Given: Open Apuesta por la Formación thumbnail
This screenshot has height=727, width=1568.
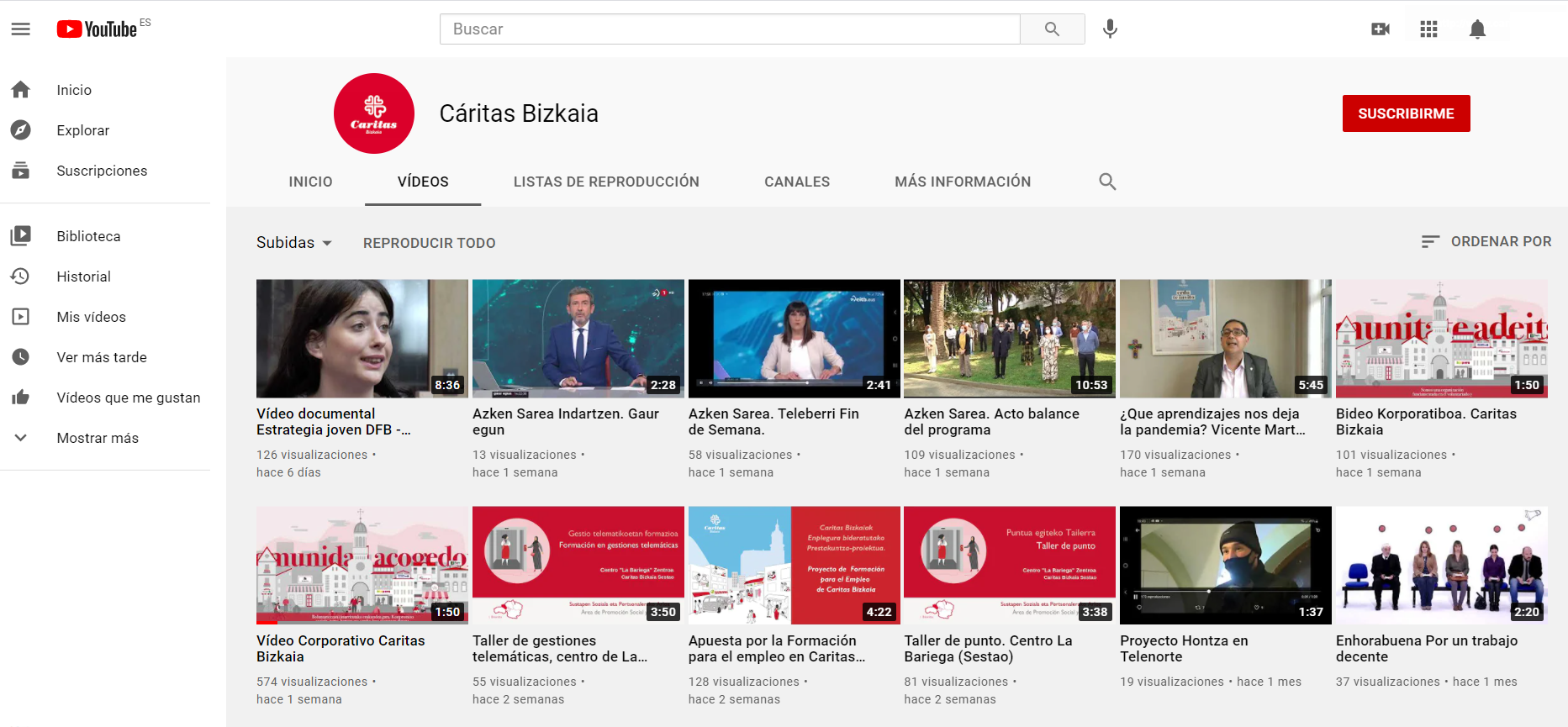Looking at the screenshot, I should click(x=795, y=565).
